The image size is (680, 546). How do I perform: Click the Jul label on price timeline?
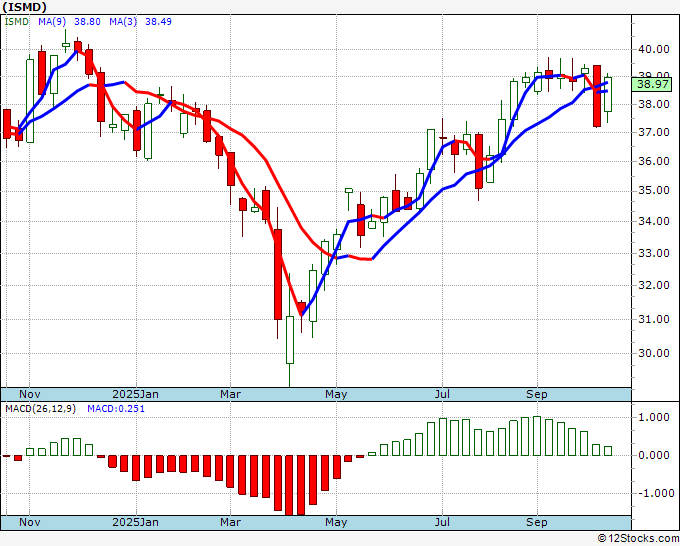click(442, 394)
